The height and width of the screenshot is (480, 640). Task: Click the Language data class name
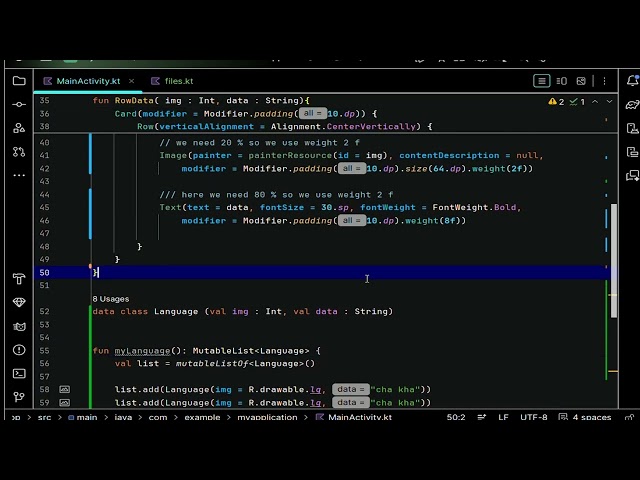(x=176, y=311)
